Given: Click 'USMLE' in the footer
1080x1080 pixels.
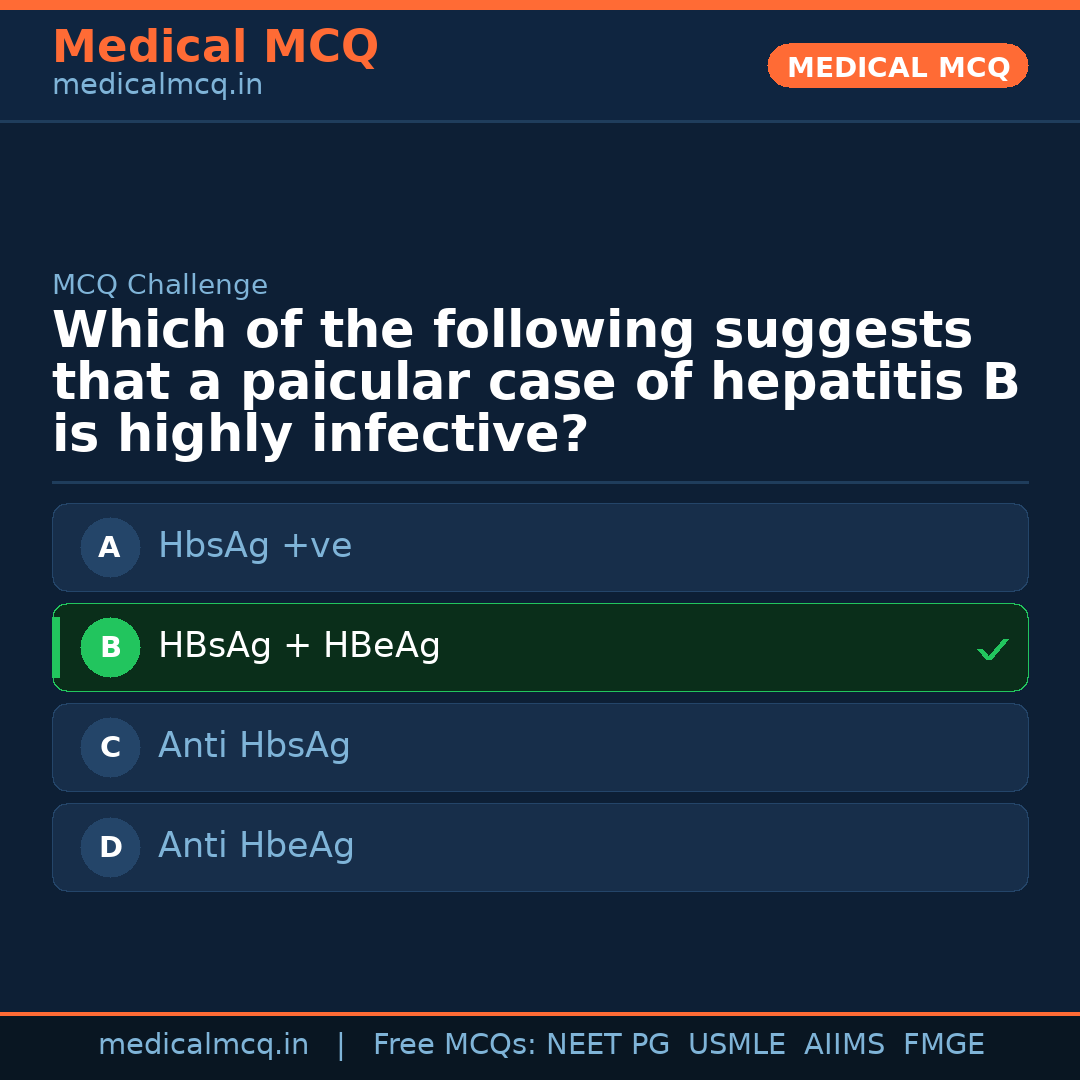Looking at the screenshot, I should [736, 1045].
